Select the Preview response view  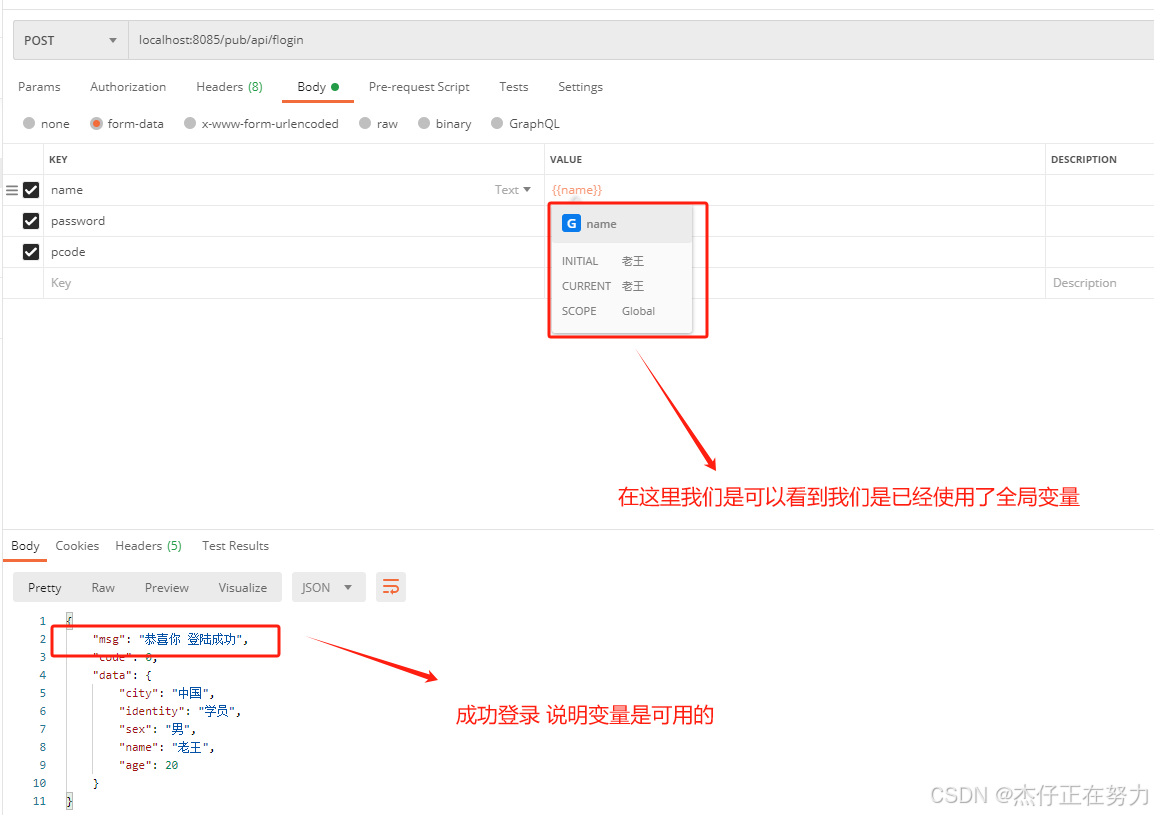coord(166,588)
